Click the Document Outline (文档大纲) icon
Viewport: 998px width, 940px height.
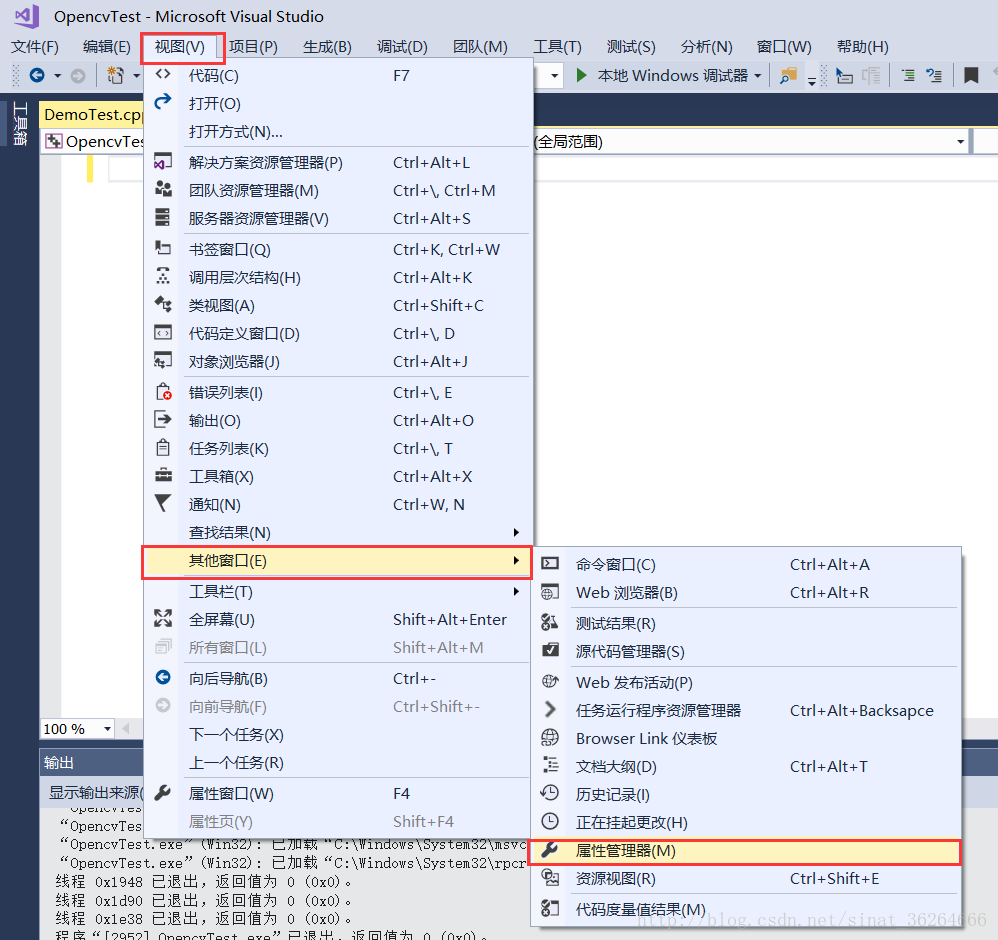pos(550,765)
